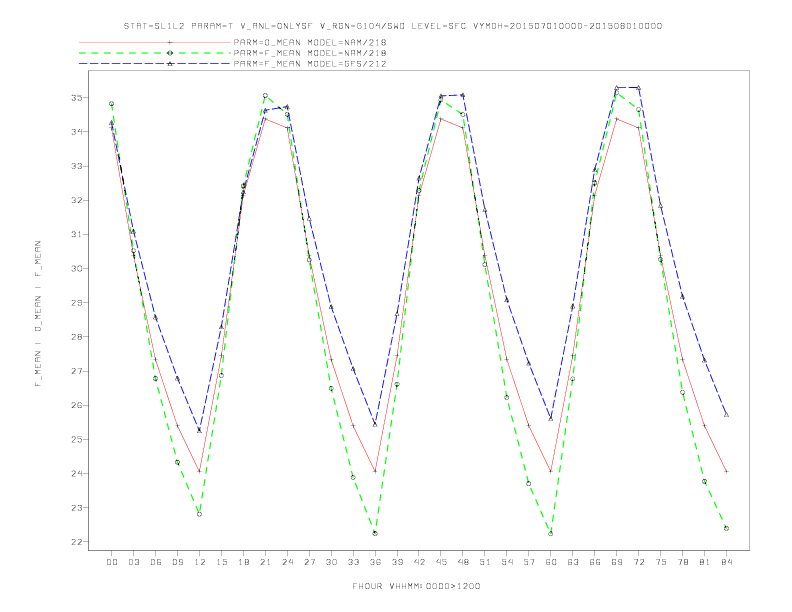The width and height of the screenshot is (792, 612).
Task: Select legend entry PARM=F_MEAN MODEL=GFS/212
Action: (310, 64)
